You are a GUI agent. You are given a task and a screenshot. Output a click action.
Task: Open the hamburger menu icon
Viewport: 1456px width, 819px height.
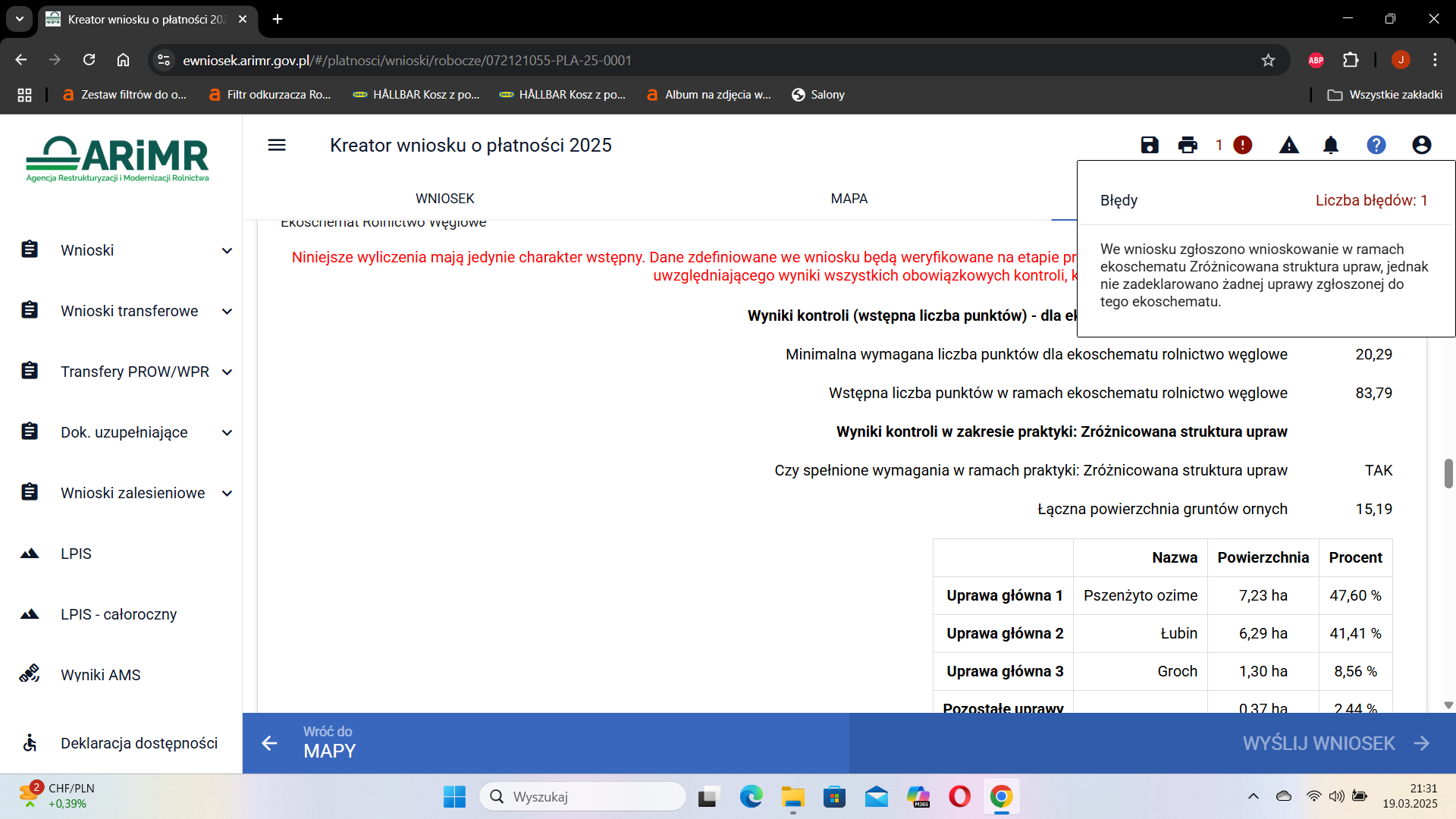point(277,145)
